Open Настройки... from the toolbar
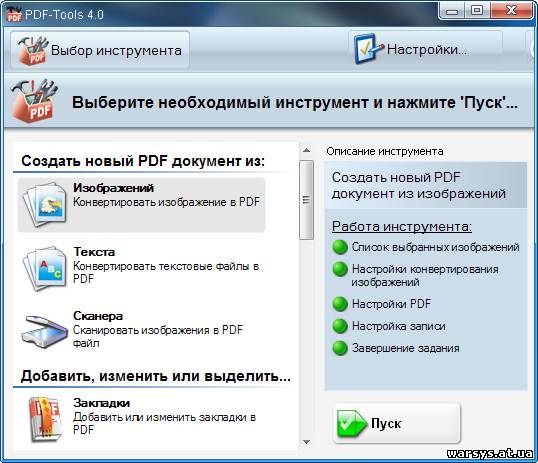The image size is (538, 463). [x=425, y=50]
